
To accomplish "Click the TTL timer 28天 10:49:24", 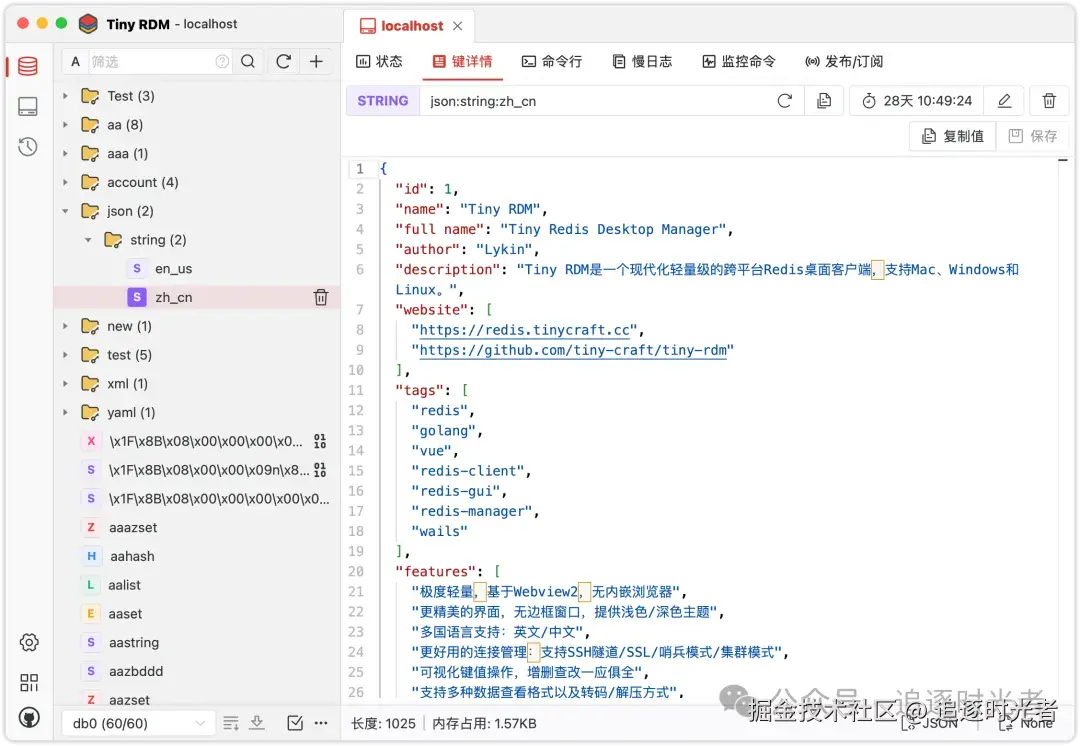I will [x=917, y=101].
